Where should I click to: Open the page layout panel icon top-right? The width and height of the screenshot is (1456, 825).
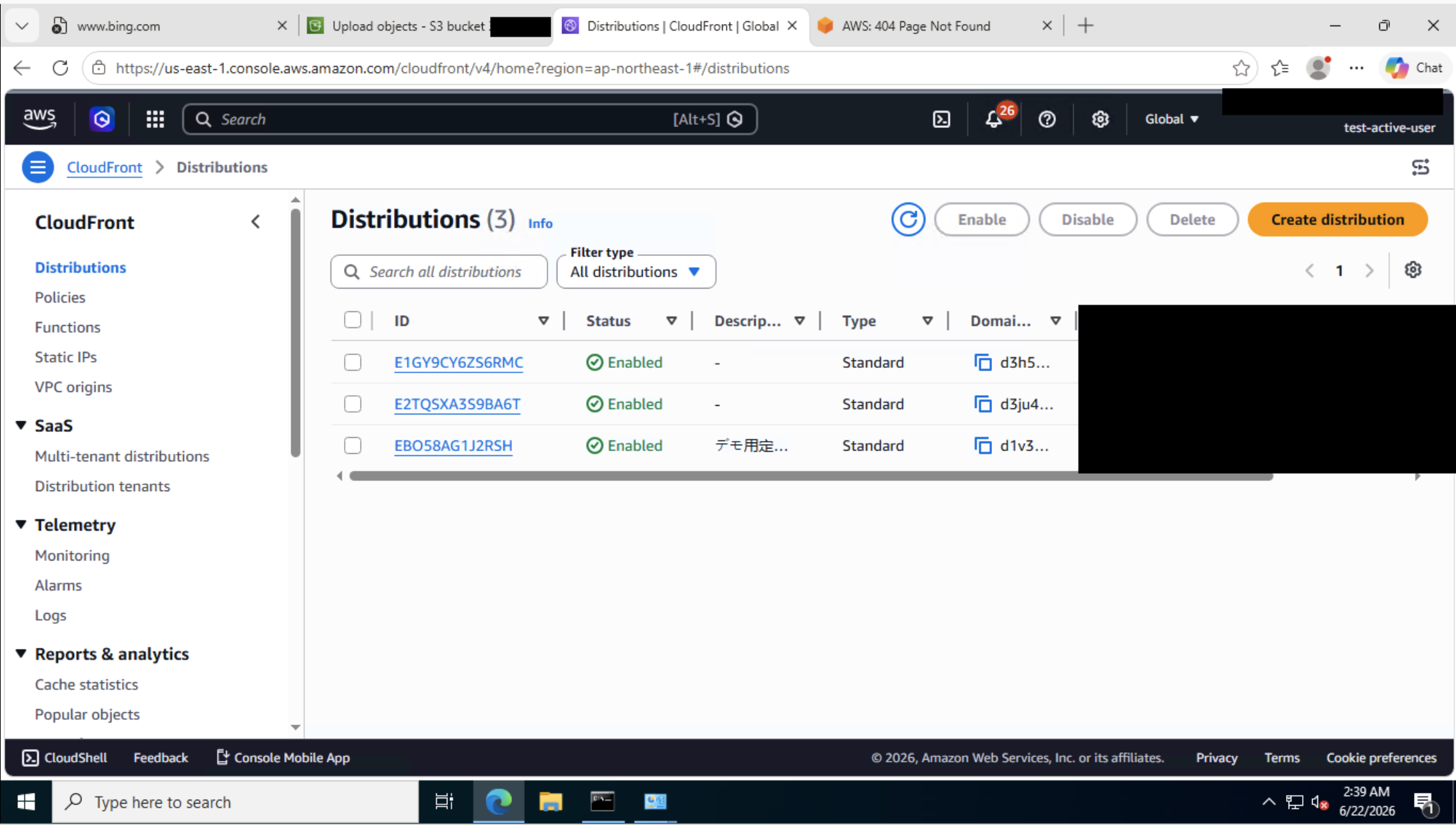[x=1420, y=167]
